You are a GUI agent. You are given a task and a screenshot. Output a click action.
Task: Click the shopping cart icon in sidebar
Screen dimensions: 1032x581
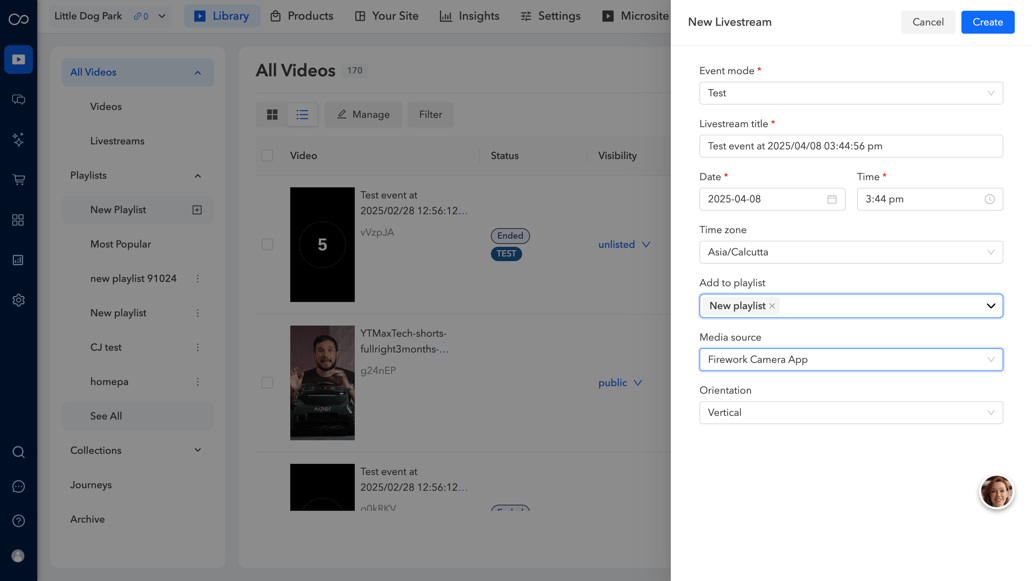click(x=18, y=177)
